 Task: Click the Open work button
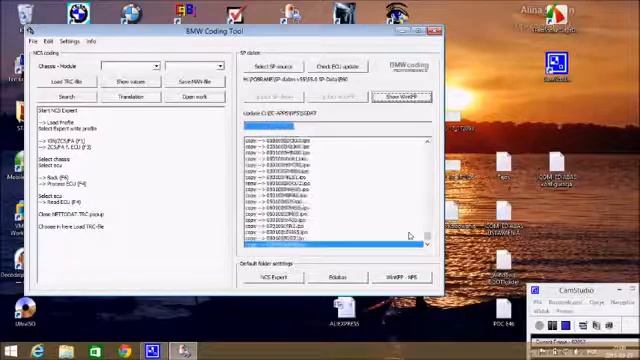pyautogui.click(x=195, y=97)
